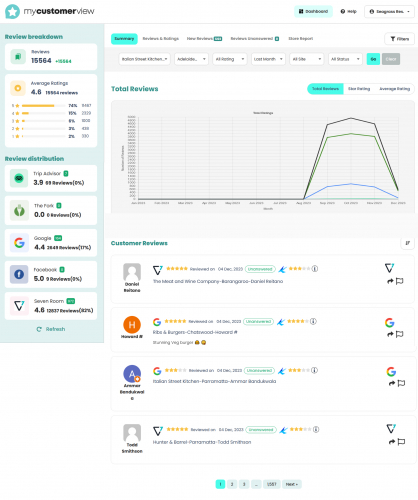Screen dimensions: 418x500
Task: Flag Todd Smithson's review
Action: 401,442
